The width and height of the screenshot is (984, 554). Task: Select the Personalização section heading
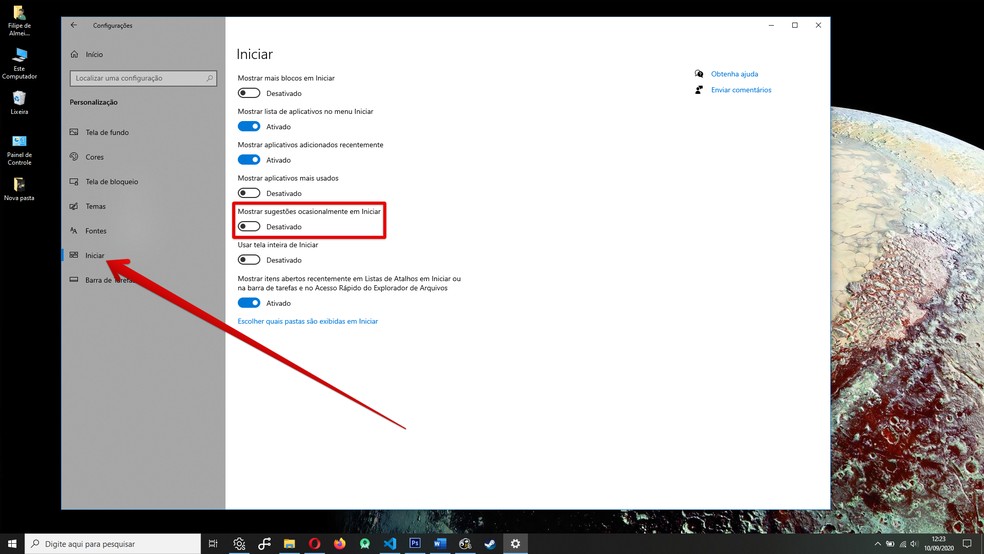click(94, 102)
